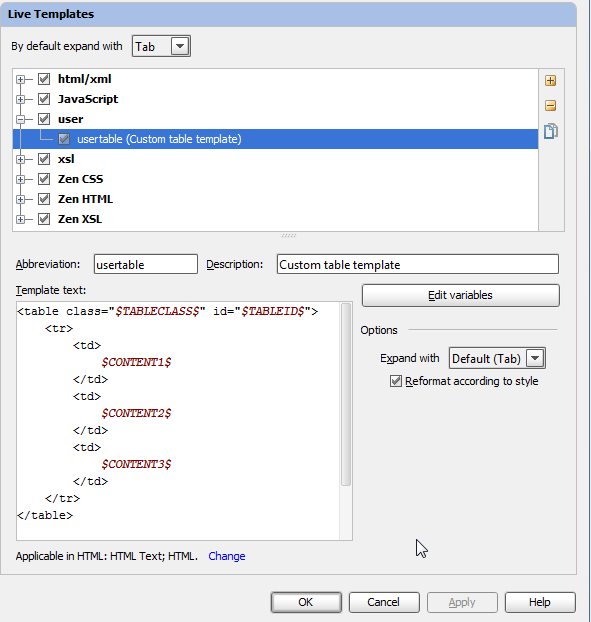Expand the Zen CSS tree node
The width and height of the screenshot is (591, 622).
[x=20, y=179]
